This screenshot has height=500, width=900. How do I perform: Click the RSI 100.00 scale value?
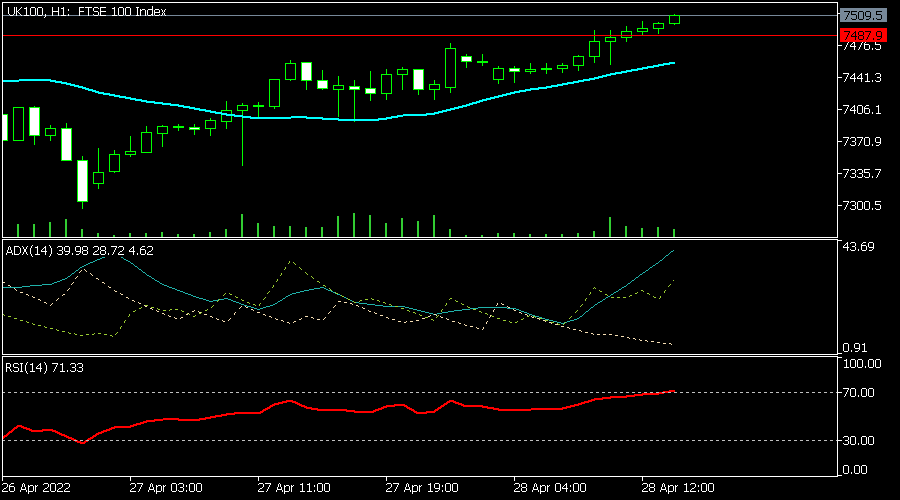pyautogui.click(x=862, y=364)
